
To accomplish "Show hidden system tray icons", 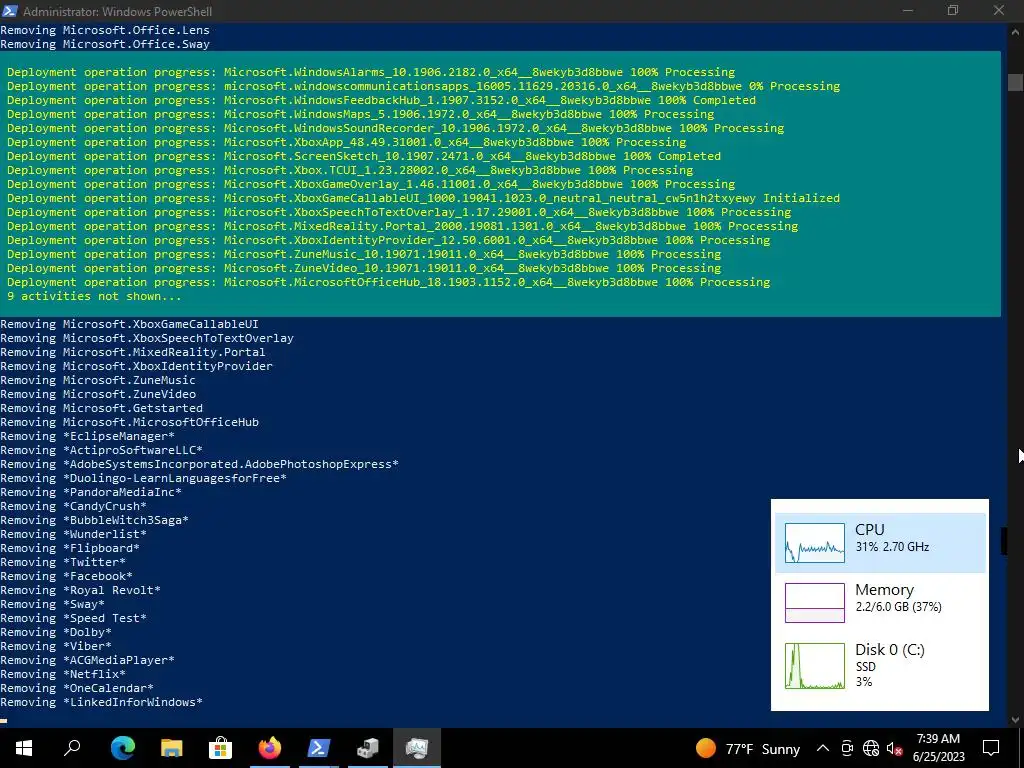I will (823, 748).
